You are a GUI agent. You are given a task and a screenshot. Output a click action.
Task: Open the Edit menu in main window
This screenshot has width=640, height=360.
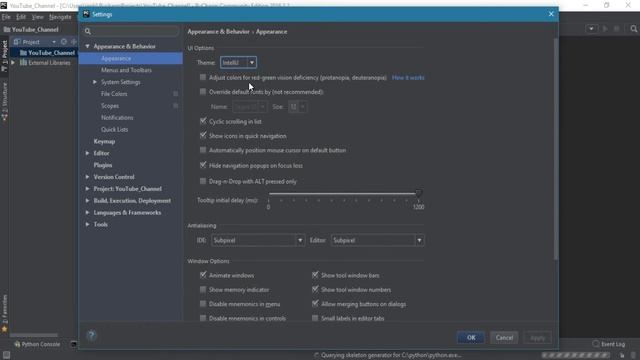tap(21, 17)
